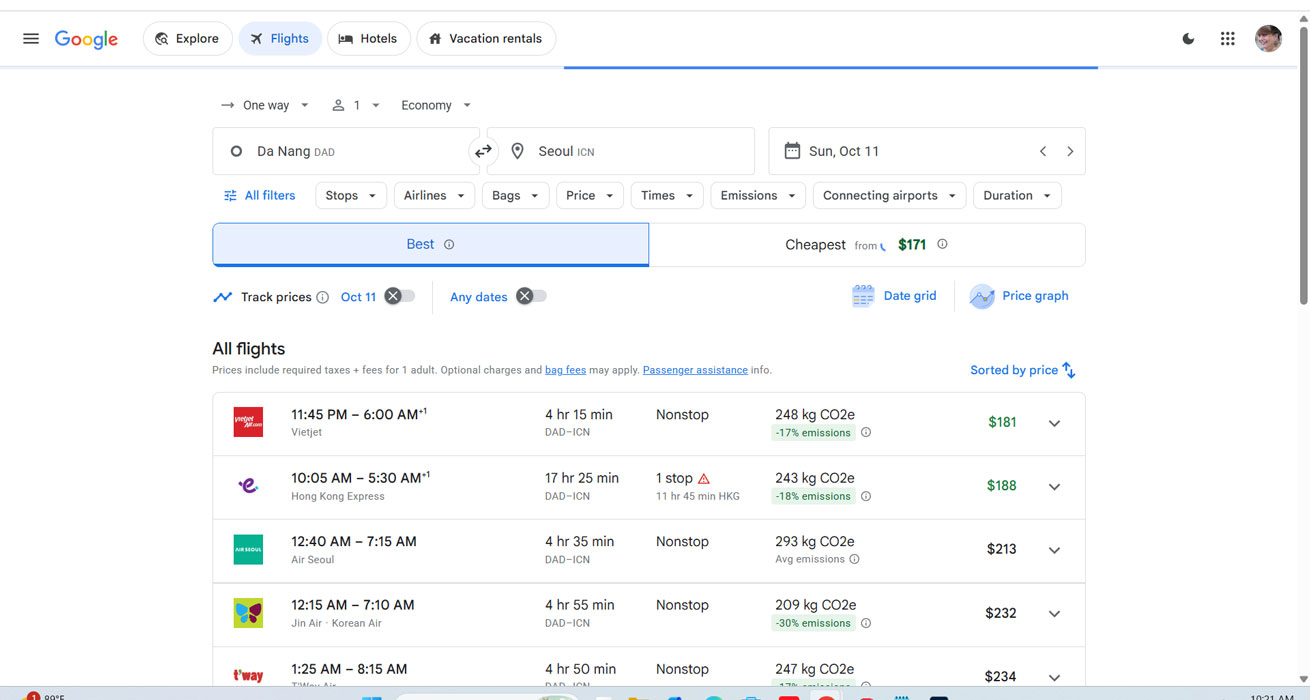Click the layover warning triangle on 1 stop
1310x700 pixels.
704,478
